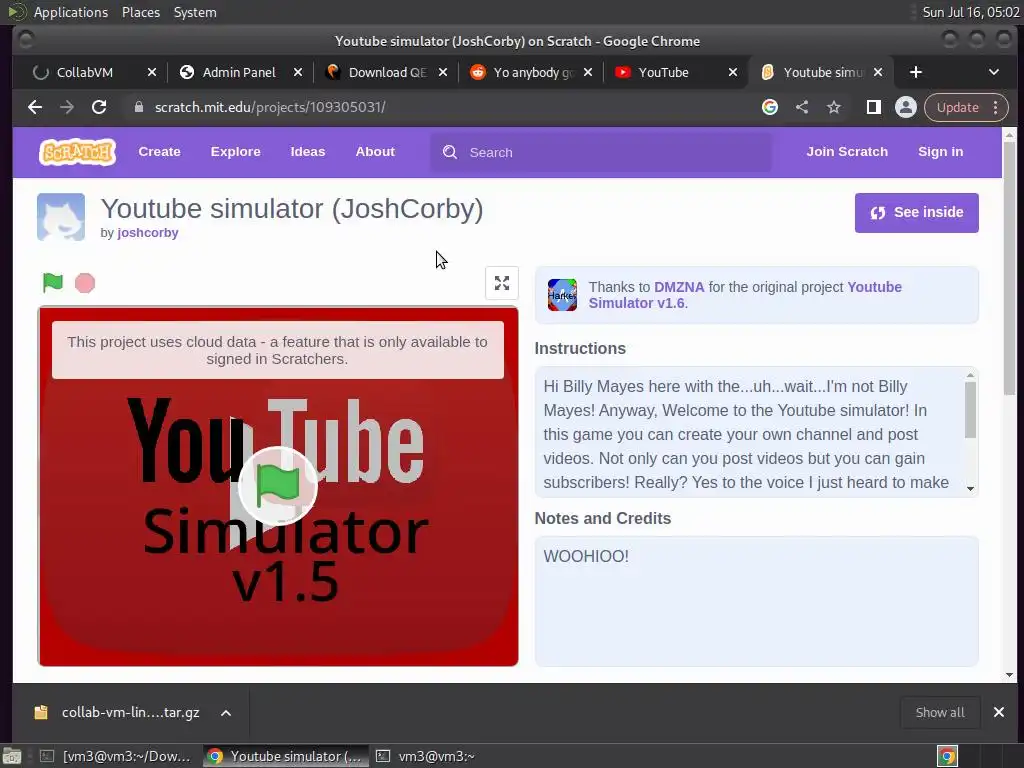Close the Admin Panel tab

pyautogui.click(x=298, y=72)
